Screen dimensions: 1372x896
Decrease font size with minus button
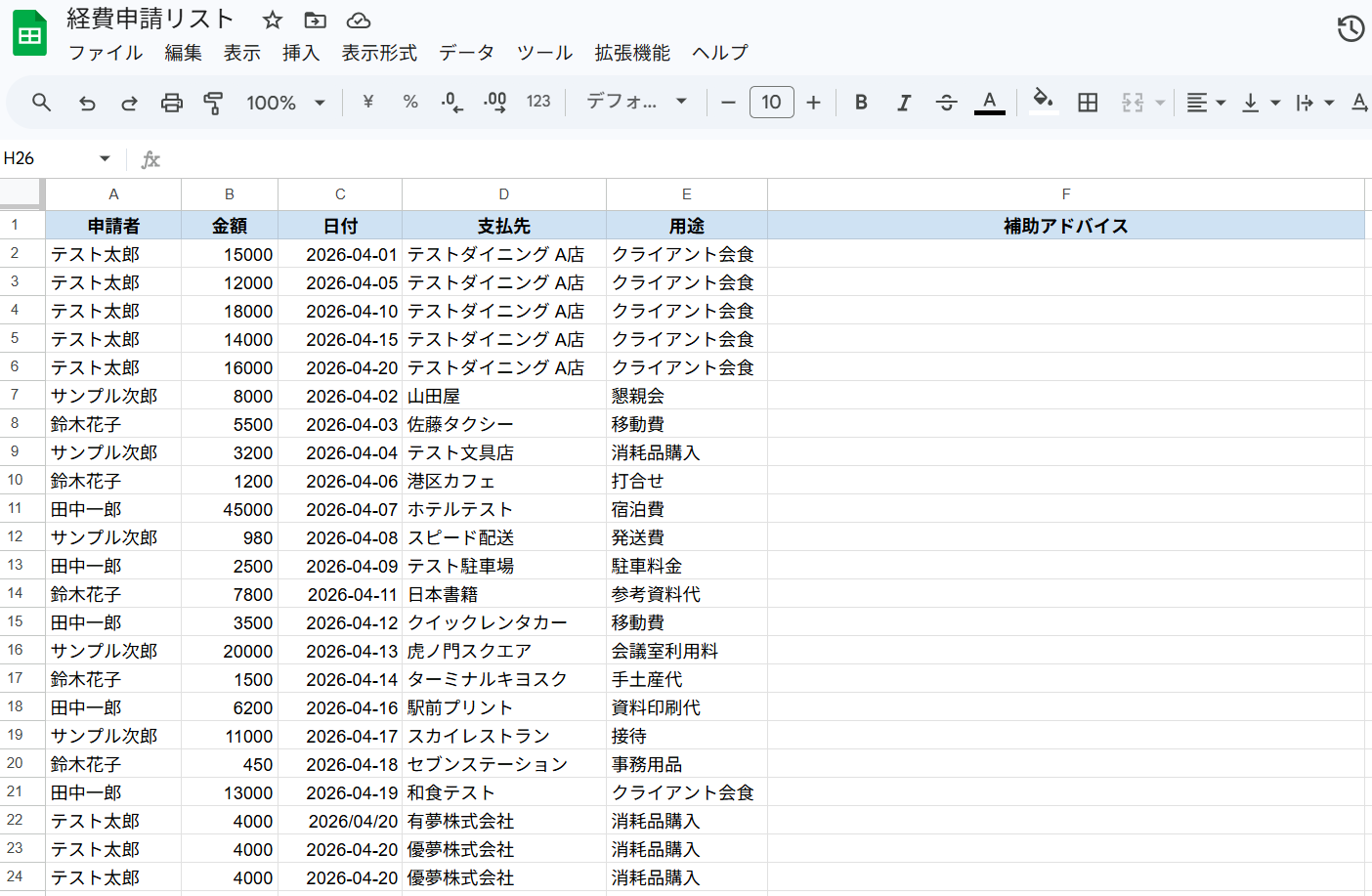728,102
